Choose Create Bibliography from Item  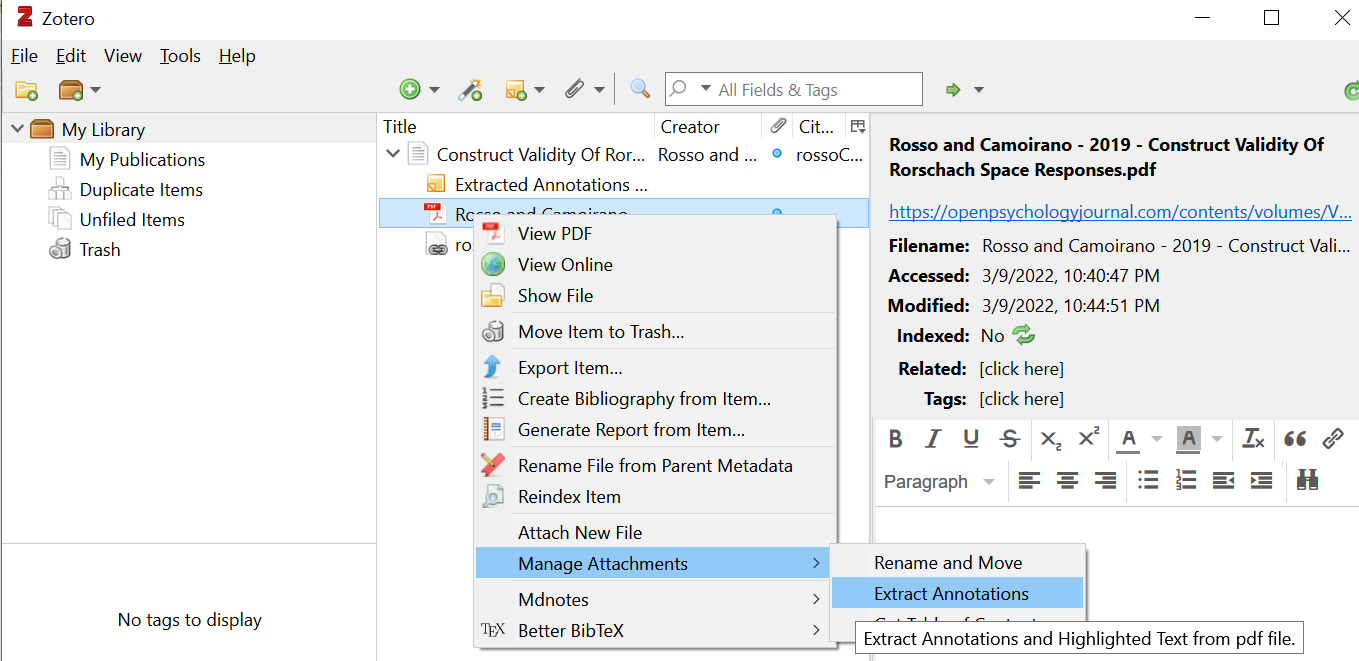[x=644, y=399]
